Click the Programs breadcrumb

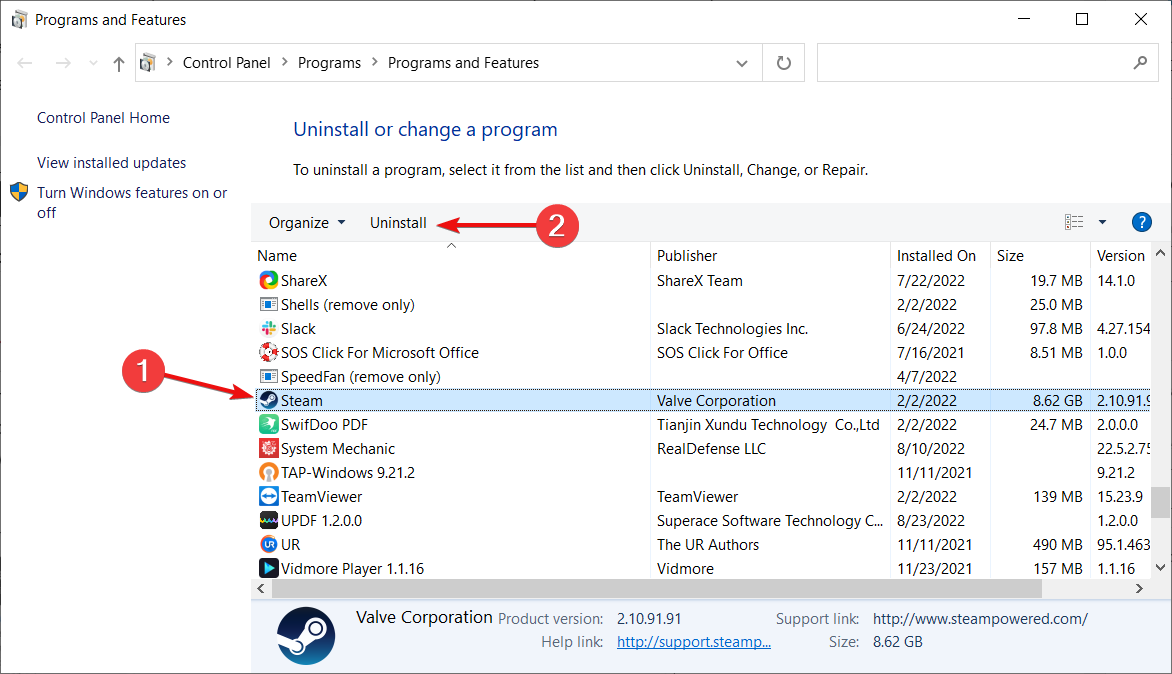click(x=329, y=63)
